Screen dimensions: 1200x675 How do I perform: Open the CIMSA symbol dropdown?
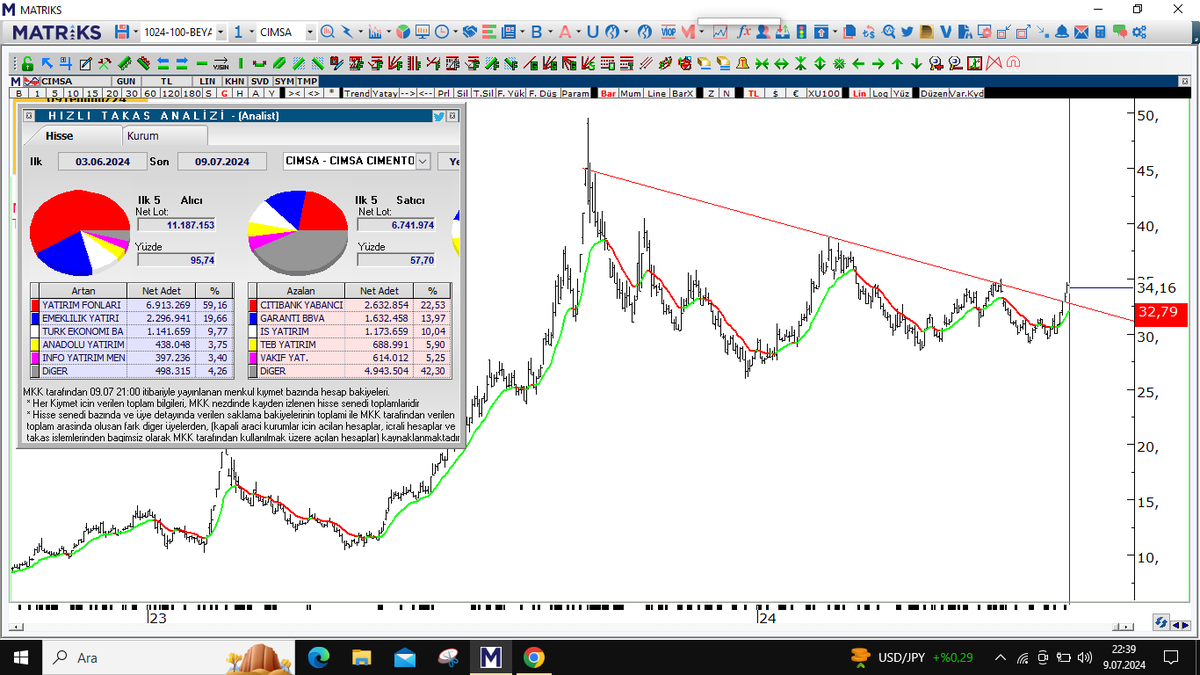pyautogui.click(x=310, y=32)
